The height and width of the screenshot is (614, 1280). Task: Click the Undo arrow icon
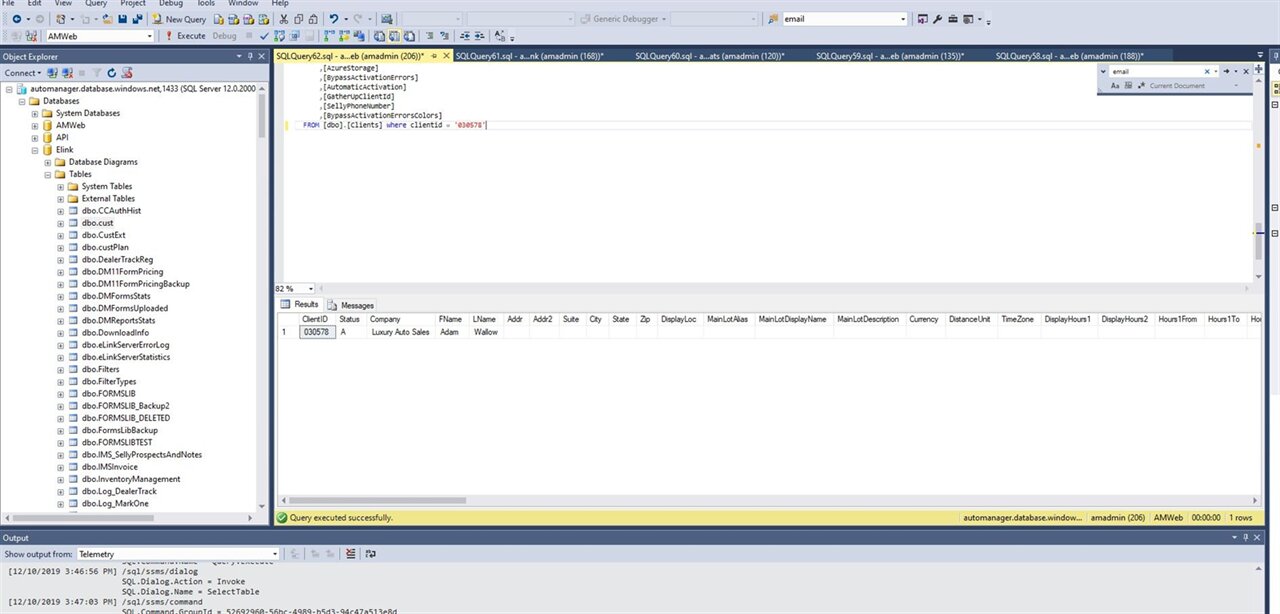tap(334, 19)
